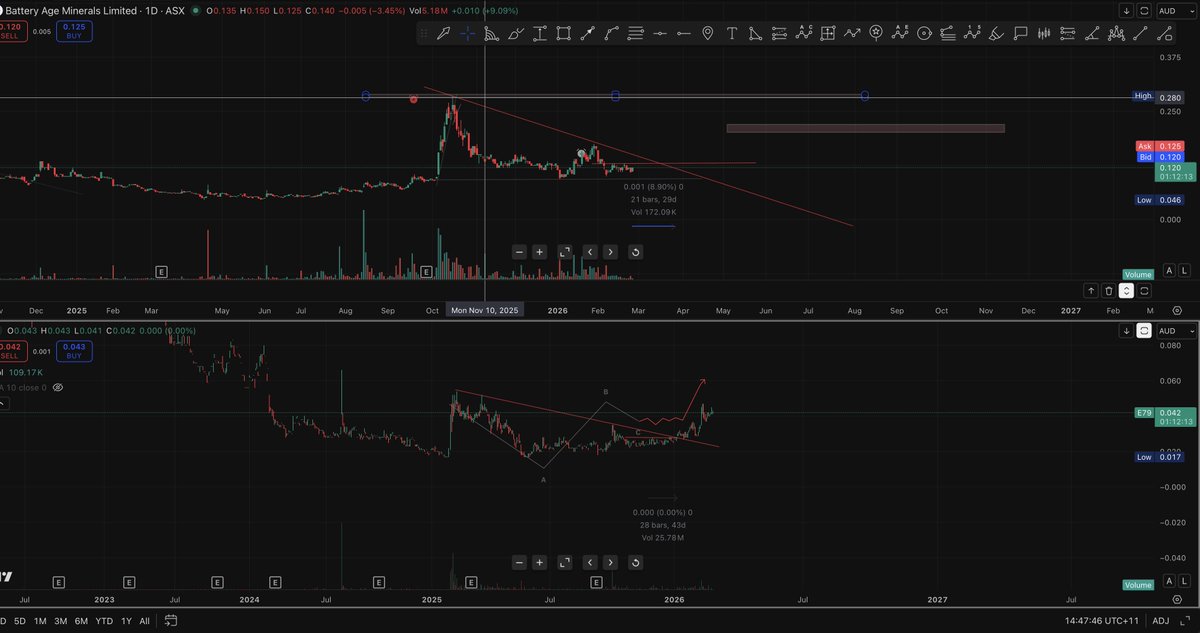
Task: Move upper pane down with arrow
Action: pyautogui.click(x=1127, y=9)
